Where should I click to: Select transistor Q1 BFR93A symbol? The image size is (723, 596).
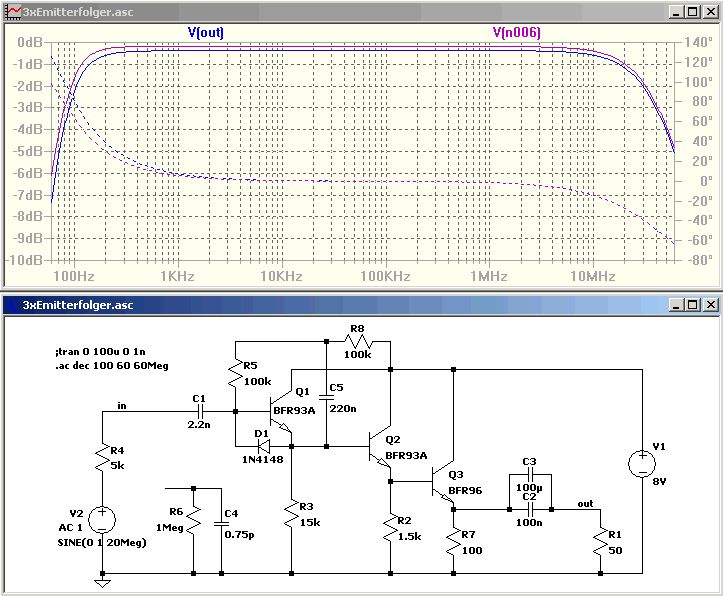point(281,411)
